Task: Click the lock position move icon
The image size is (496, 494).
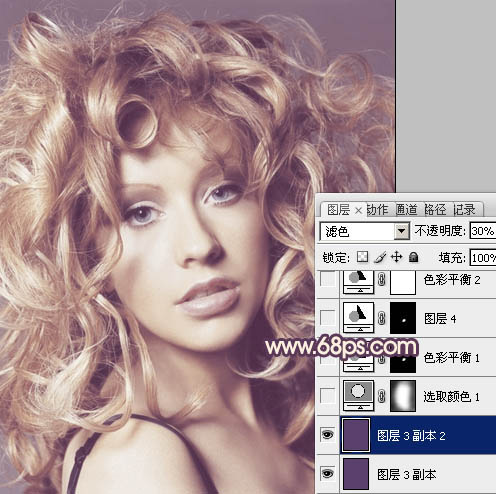Action: click(396, 257)
